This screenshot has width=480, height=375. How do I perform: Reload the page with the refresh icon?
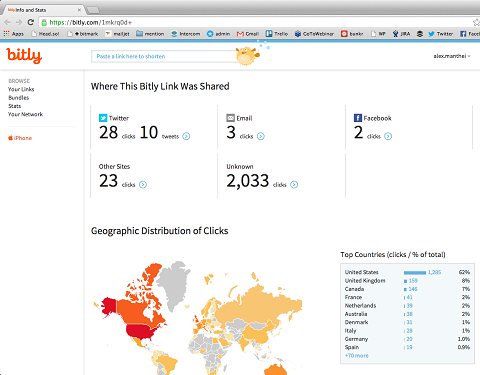(x=31, y=22)
